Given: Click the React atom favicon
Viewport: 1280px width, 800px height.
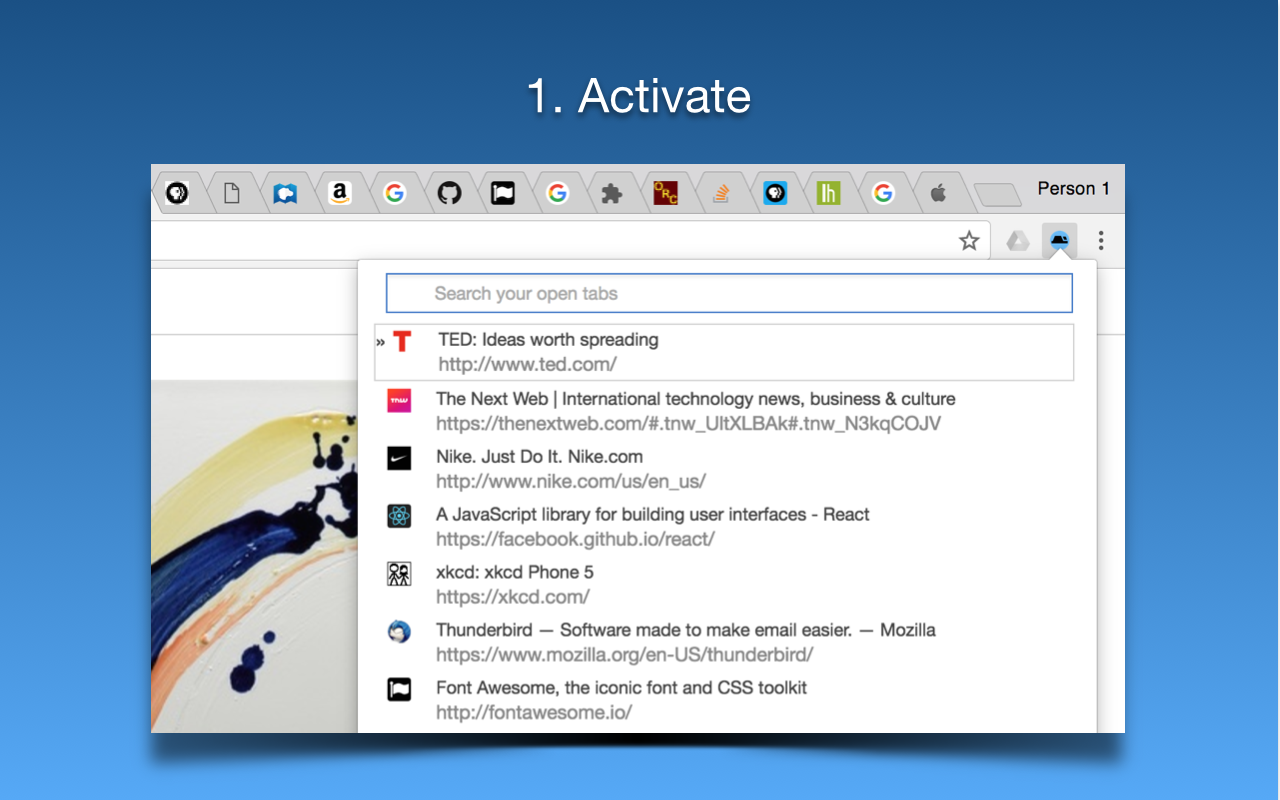Looking at the screenshot, I should [x=399, y=516].
